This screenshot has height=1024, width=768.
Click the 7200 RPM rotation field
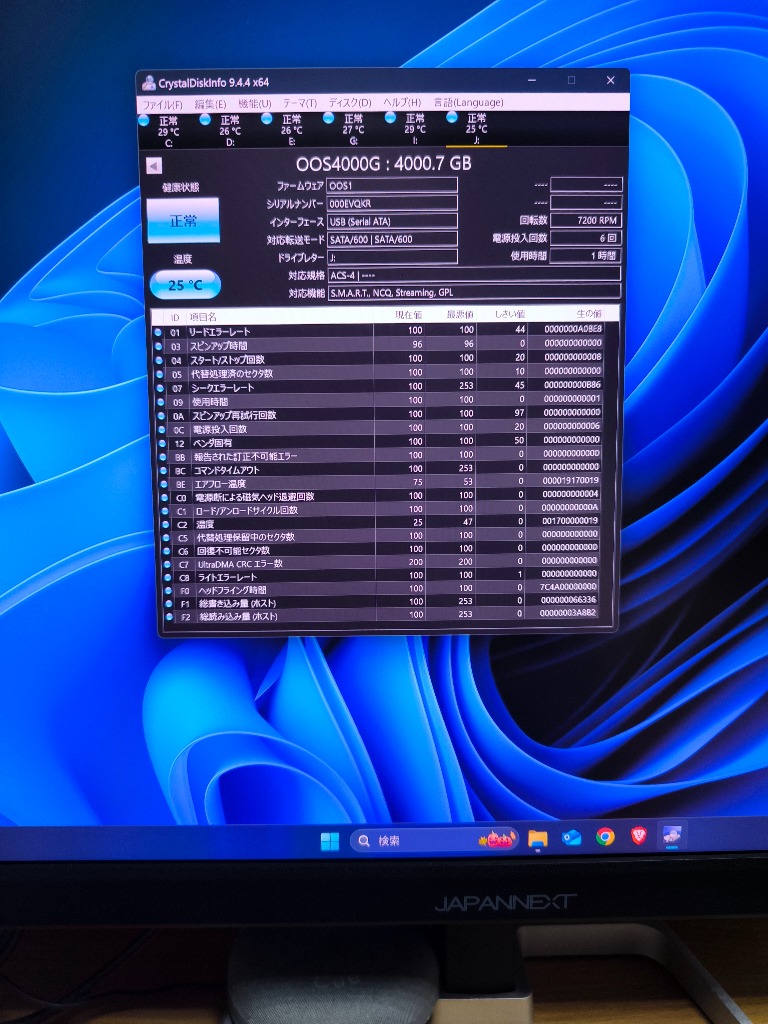coord(586,220)
